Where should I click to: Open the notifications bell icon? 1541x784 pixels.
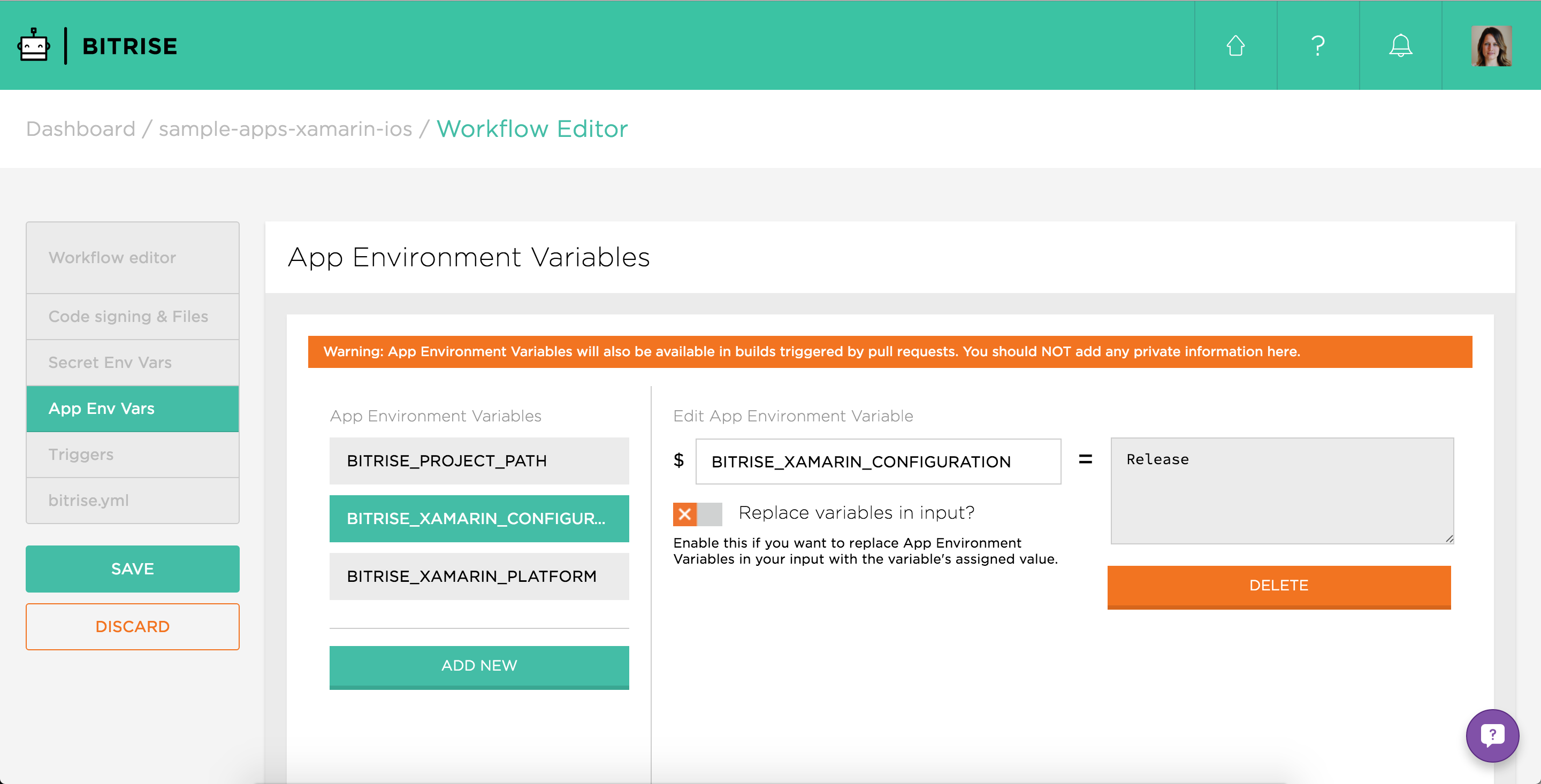(x=1400, y=45)
